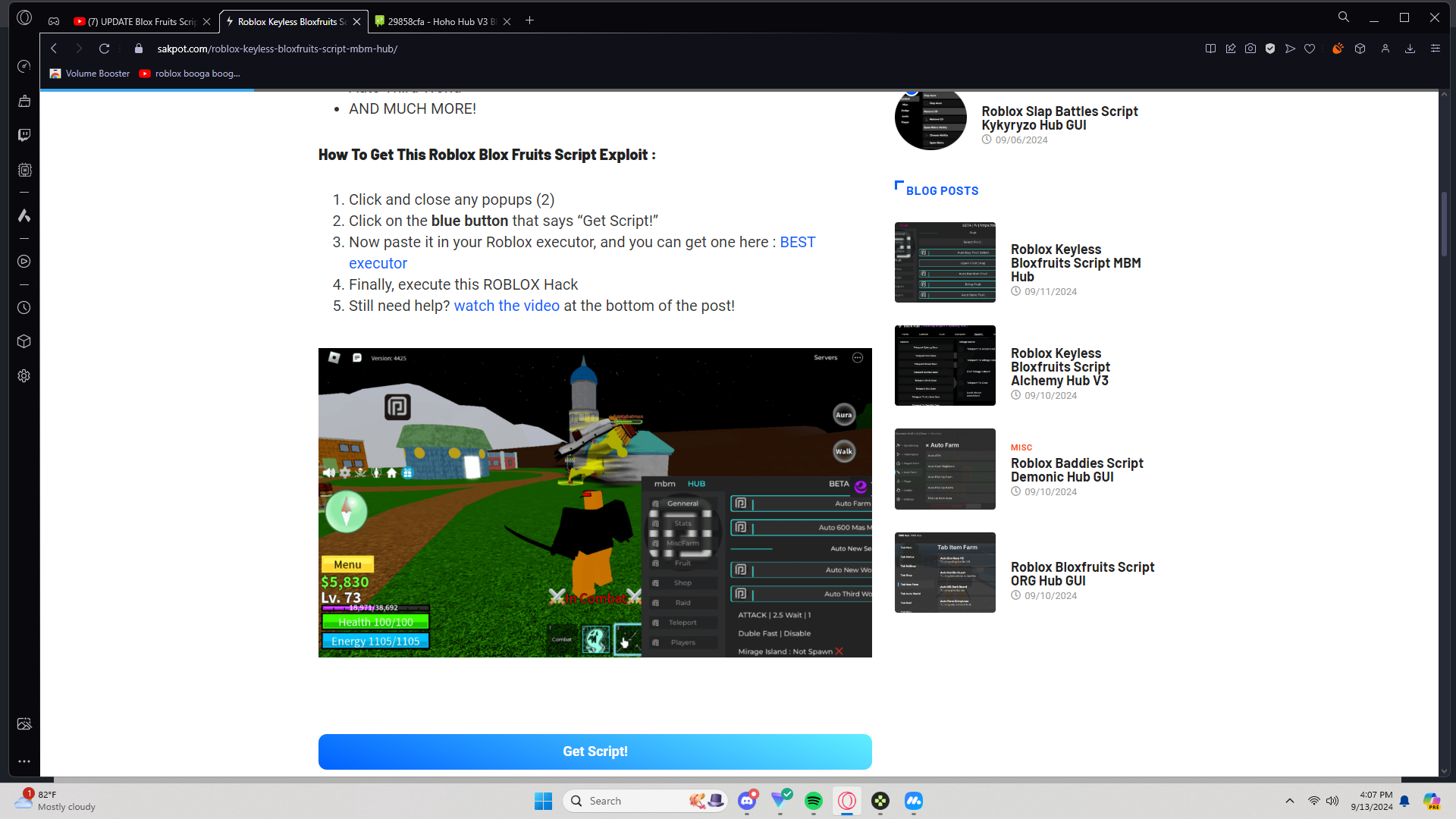Click the Alchemy Hub V3 post thumbnail
The image size is (1456, 819).
pos(945,366)
